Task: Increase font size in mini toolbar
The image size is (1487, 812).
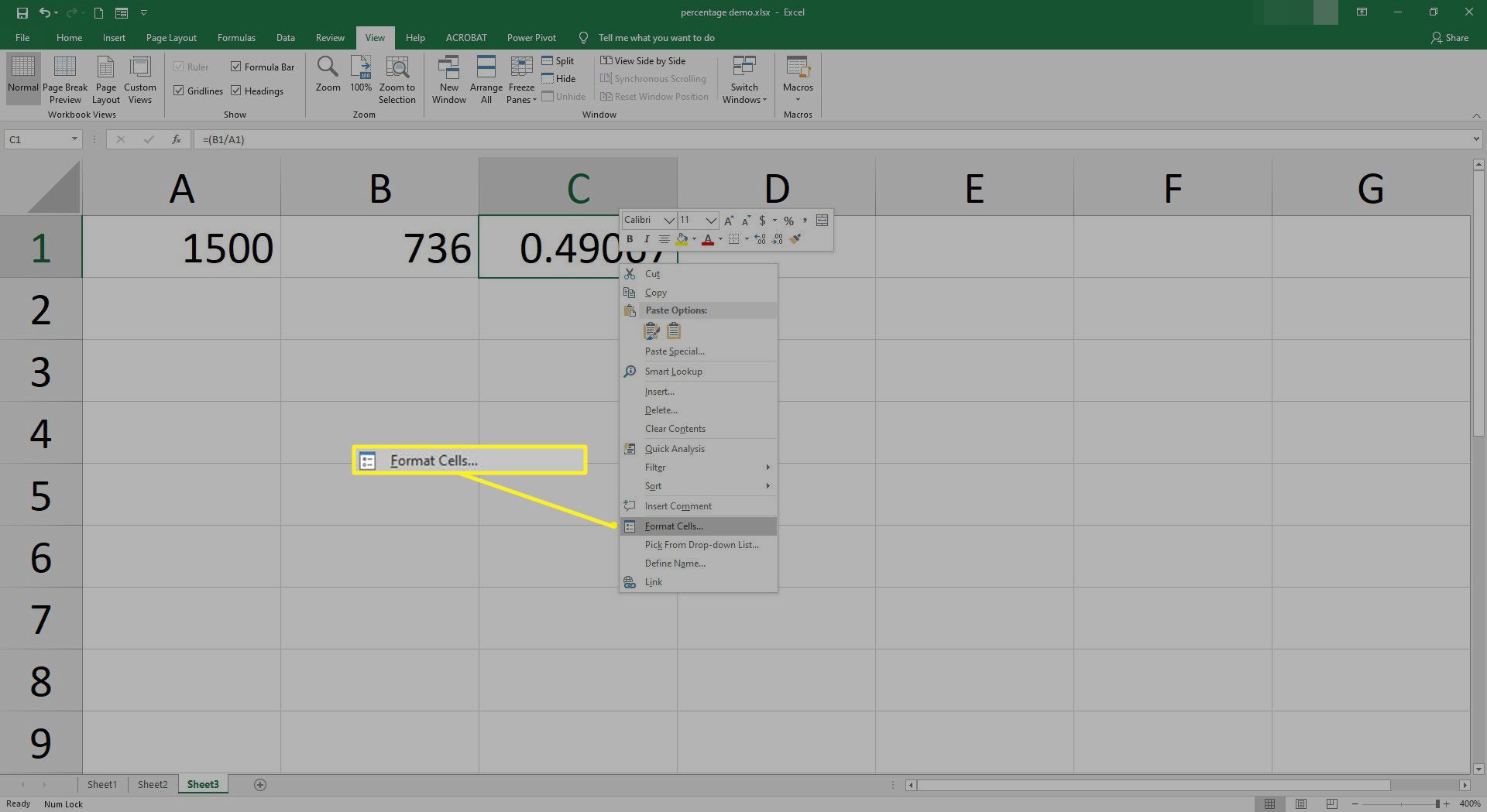Action: point(729,221)
